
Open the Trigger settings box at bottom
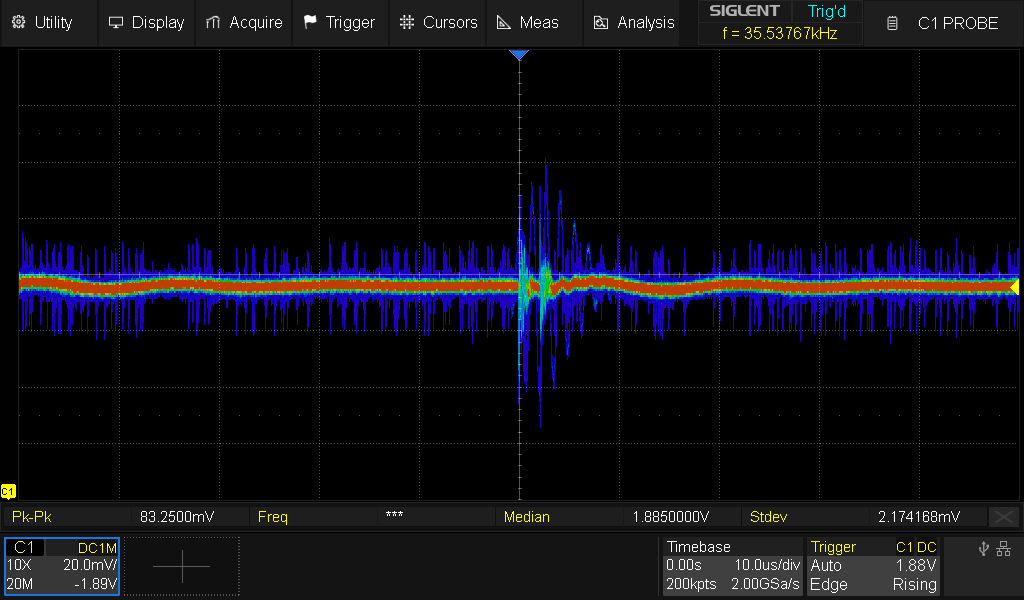tap(873, 566)
